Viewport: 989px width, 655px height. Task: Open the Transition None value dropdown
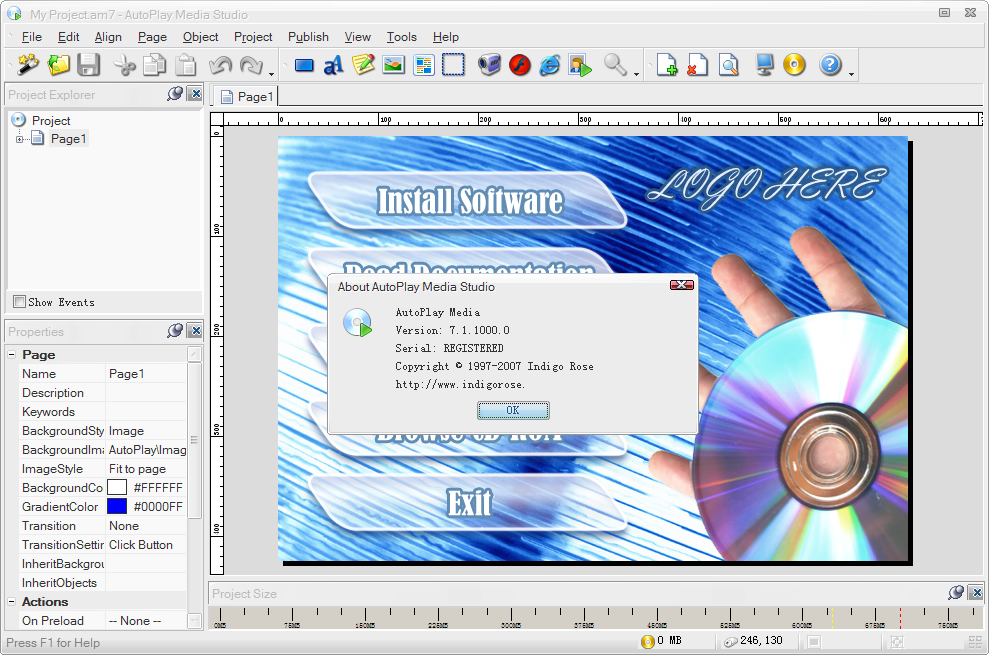click(146, 526)
